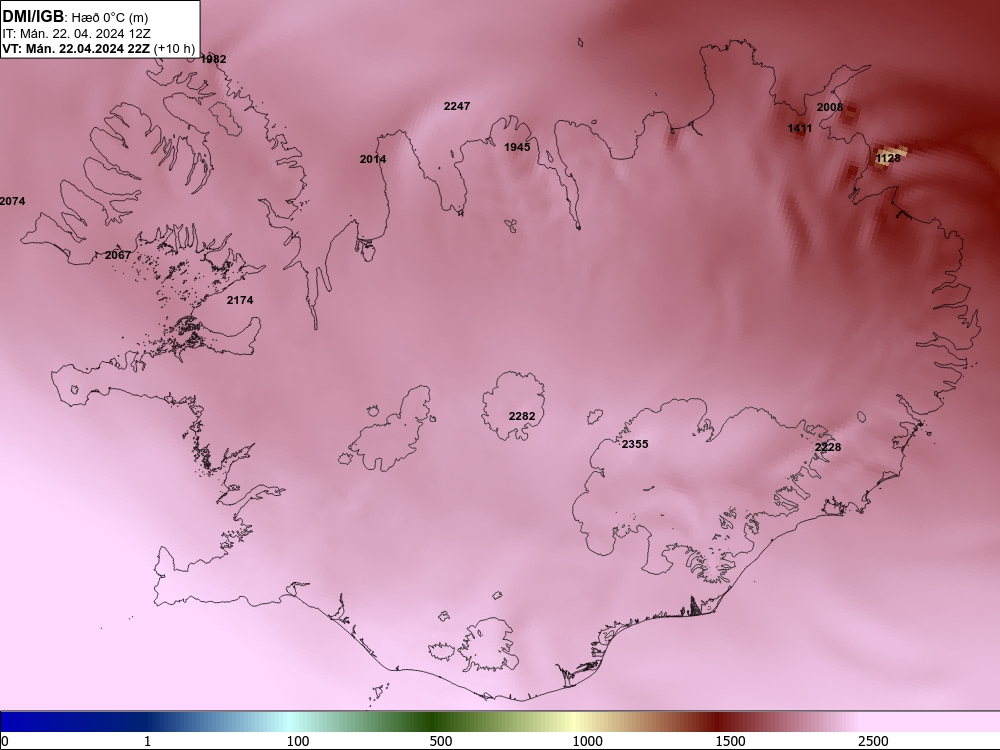
Task: Click the 2500 label on the color bar
Action: coord(873,741)
